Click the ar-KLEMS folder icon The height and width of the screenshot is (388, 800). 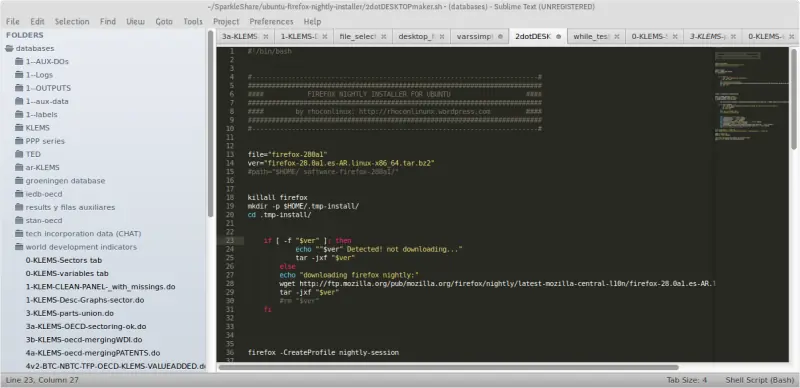click(19, 167)
